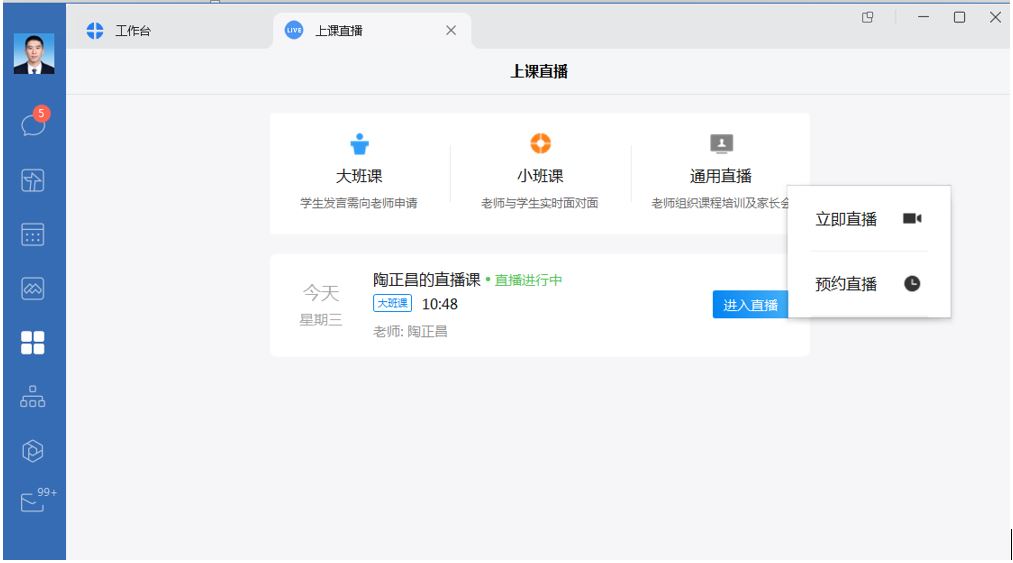The width and height of the screenshot is (1013, 563).
Task: Click the window layout icon in title bar
Action: (x=867, y=17)
